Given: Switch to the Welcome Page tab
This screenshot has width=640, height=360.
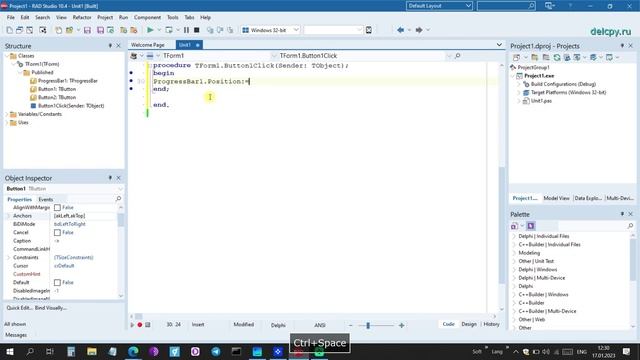Looking at the screenshot, I should pyautogui.click(x=148, y=45).
